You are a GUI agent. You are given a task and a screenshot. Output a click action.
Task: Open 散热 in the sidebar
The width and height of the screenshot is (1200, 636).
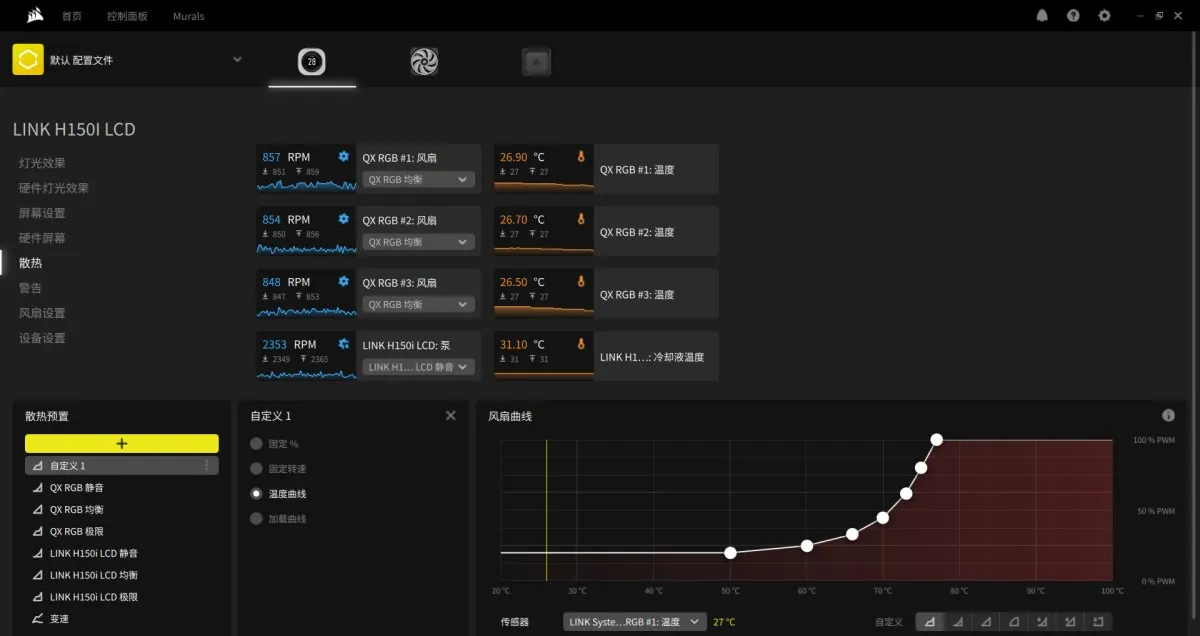click(x=30, y=263)
